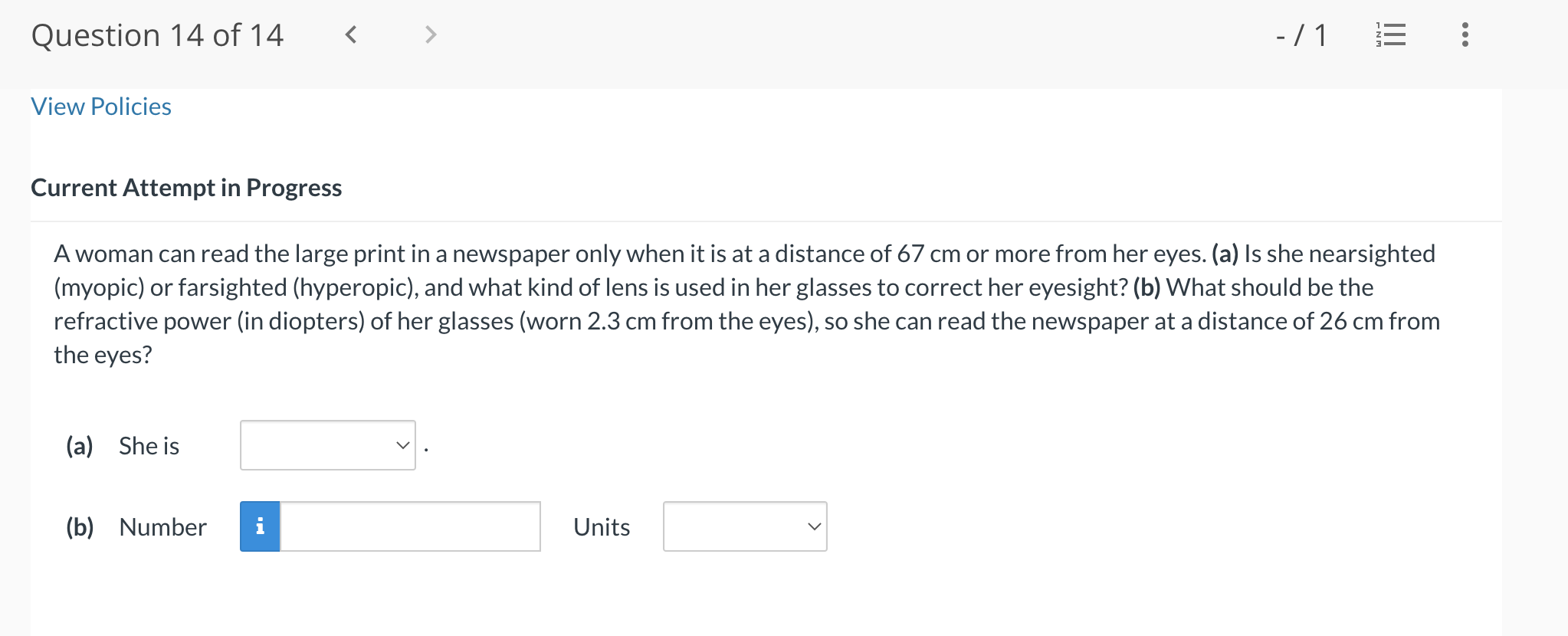Select the question list navigation icon
This screenshot has width=1568, height=636.
click(x=1390, y=34)
